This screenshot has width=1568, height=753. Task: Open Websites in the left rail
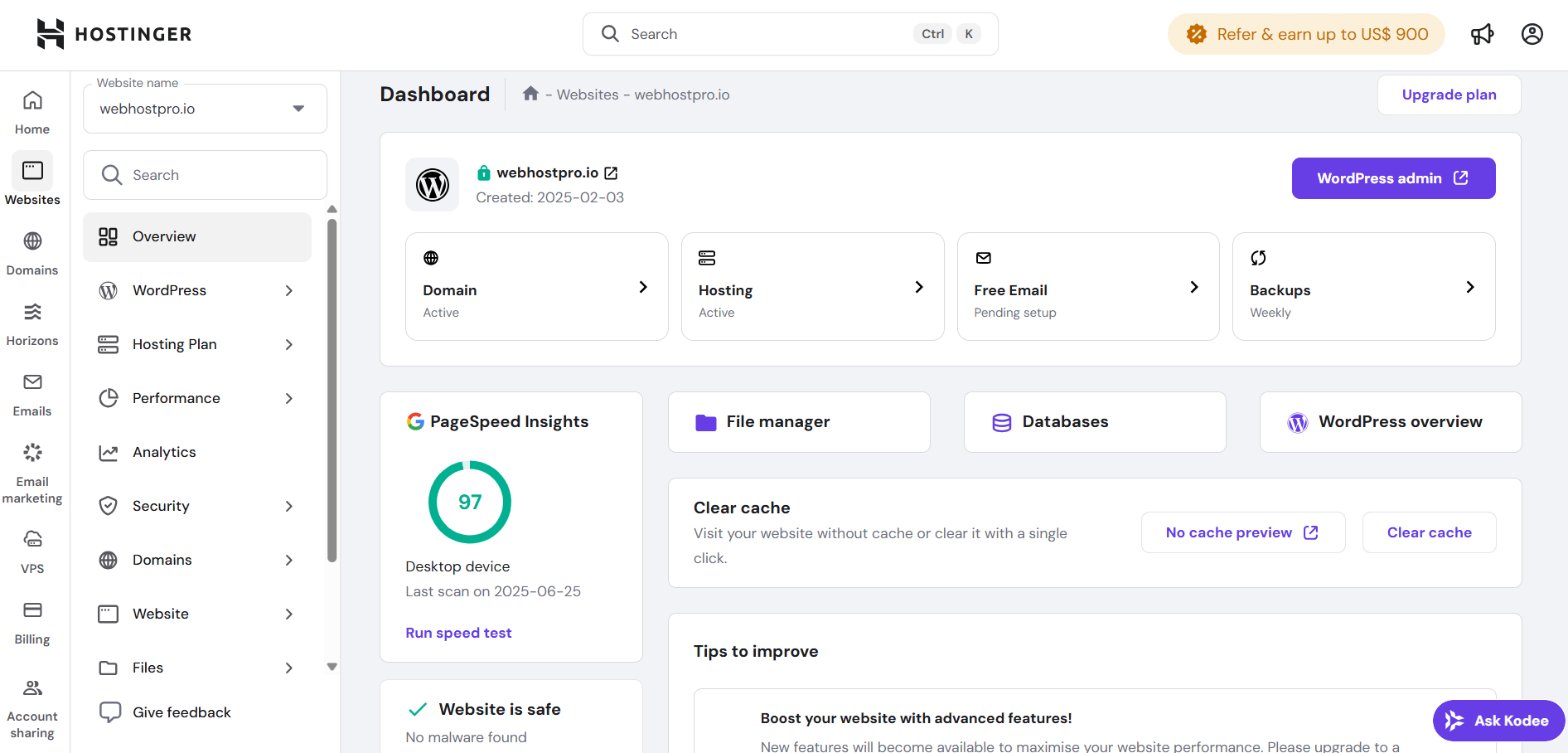click(32, 180)
